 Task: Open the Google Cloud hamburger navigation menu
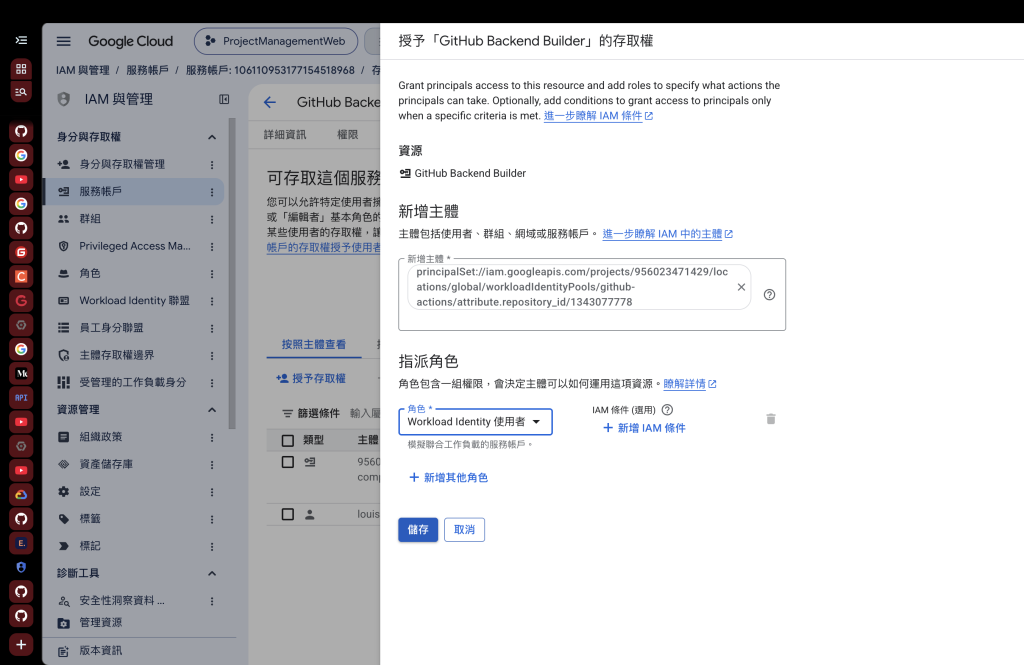(63, 41)
